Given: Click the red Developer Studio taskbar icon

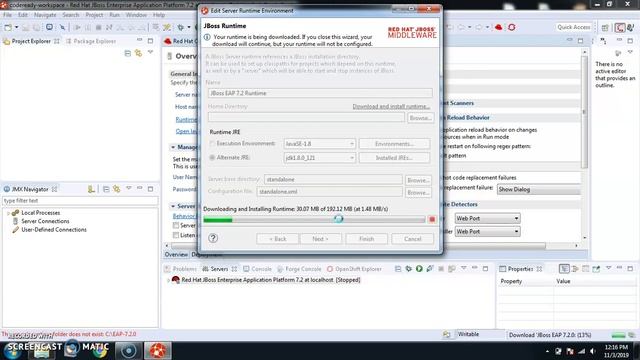Looking at the screenshot, I should tap(158, 351).
